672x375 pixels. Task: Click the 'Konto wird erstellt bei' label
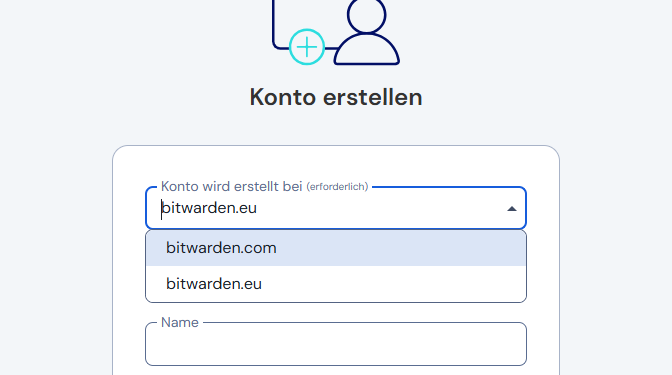[x=231, y=186]
